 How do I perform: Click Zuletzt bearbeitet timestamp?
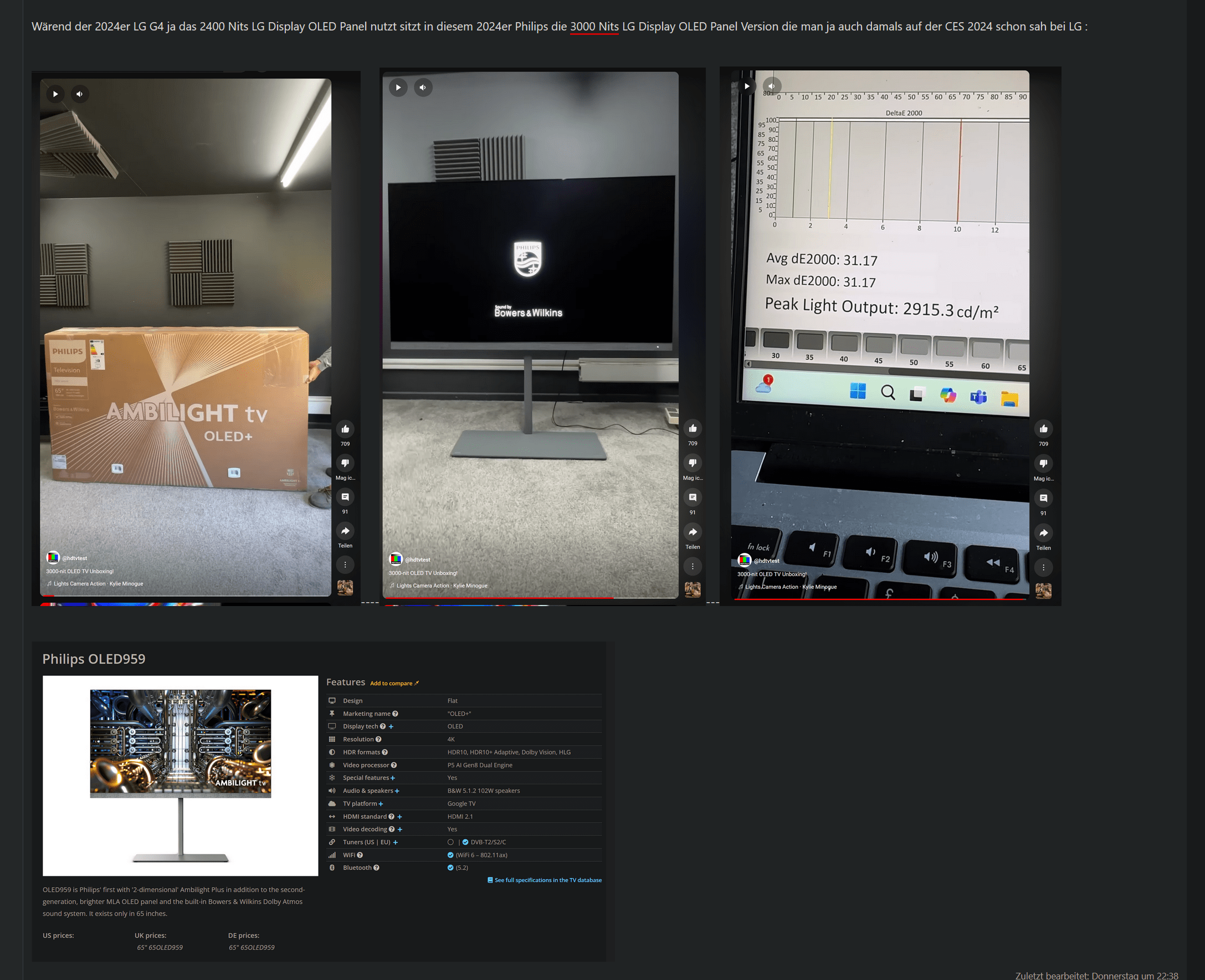(x=1096, y=975)
